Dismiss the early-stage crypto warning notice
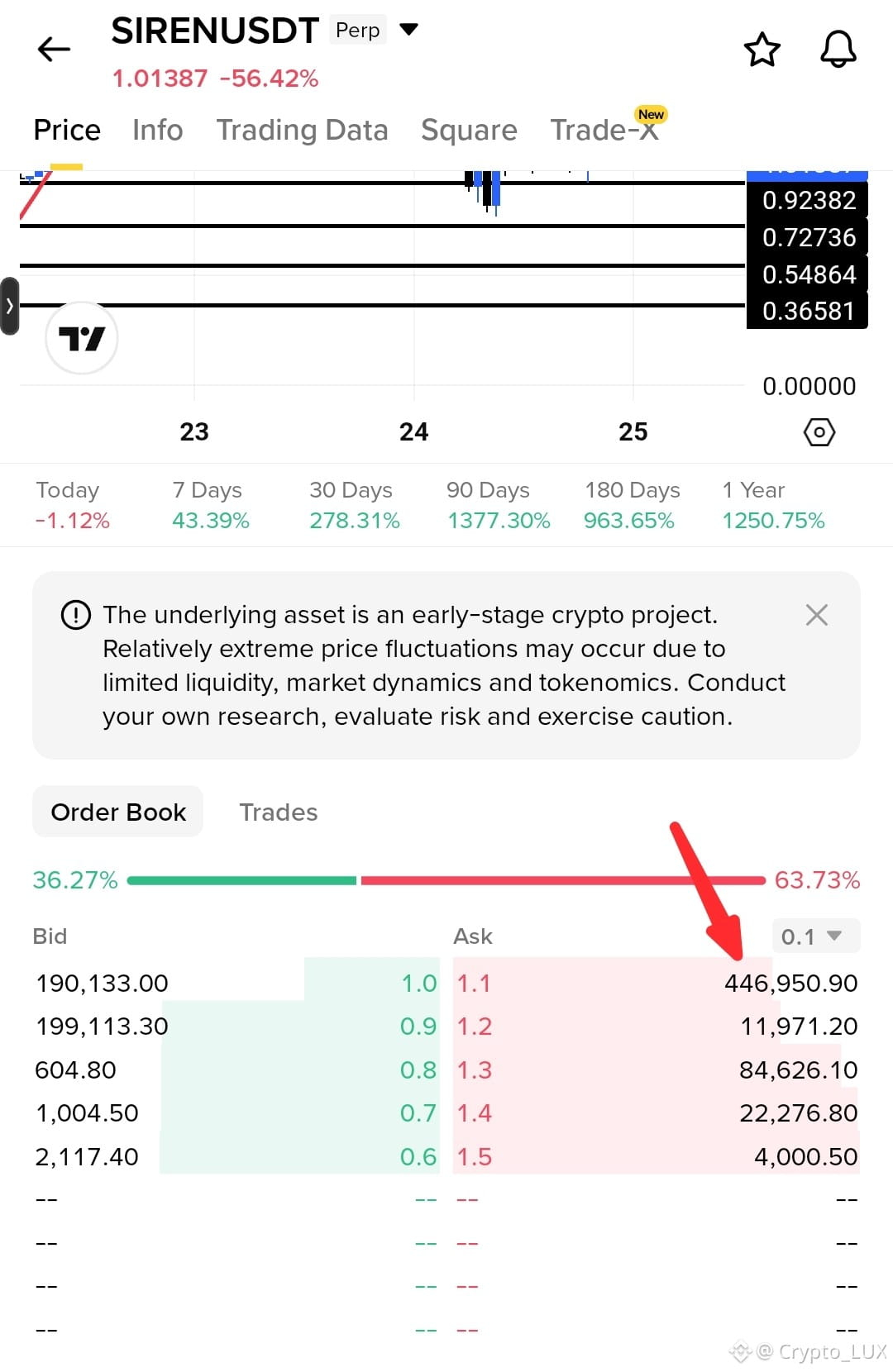The width and height of the screenshot is (893, 1372). click(816, 614)
